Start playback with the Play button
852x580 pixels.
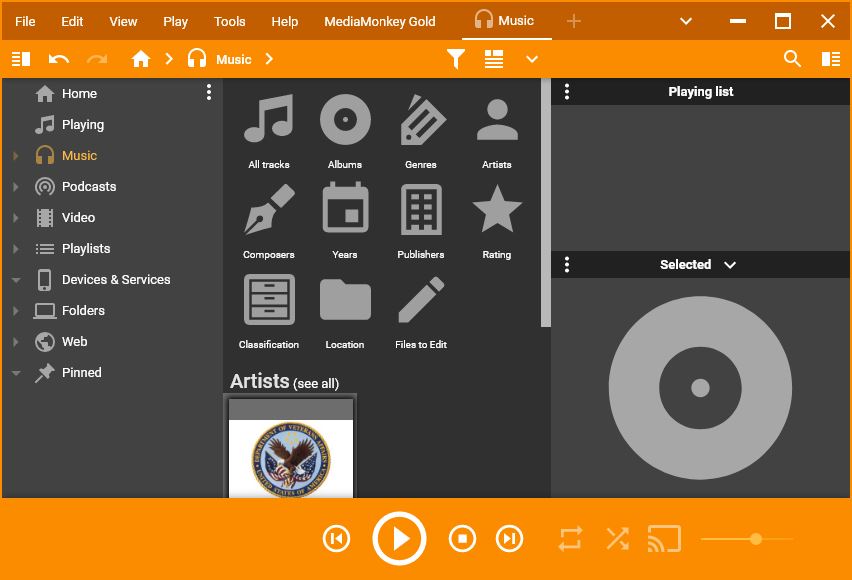(x=399, y=539)
